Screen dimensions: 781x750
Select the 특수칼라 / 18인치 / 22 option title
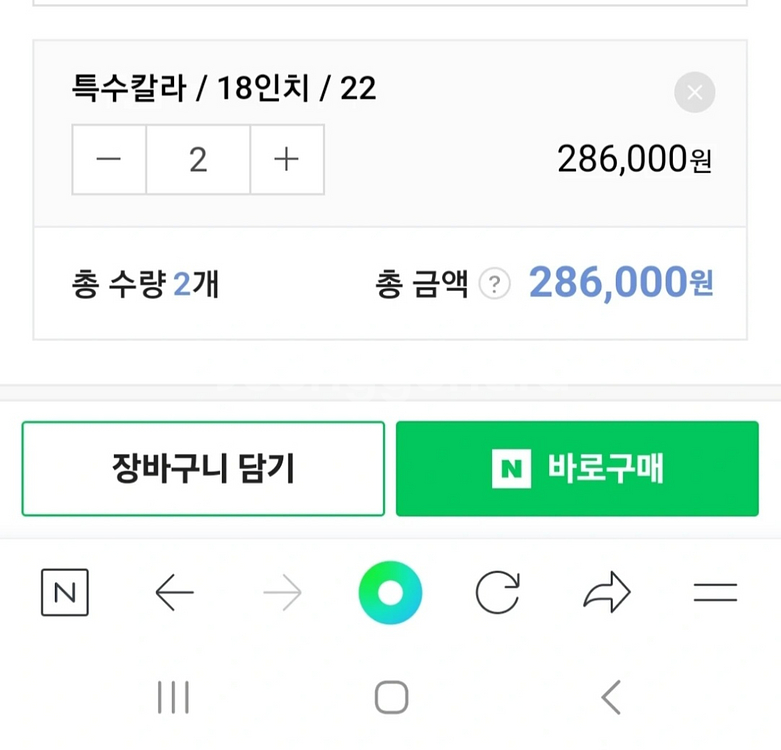[224, 88]
